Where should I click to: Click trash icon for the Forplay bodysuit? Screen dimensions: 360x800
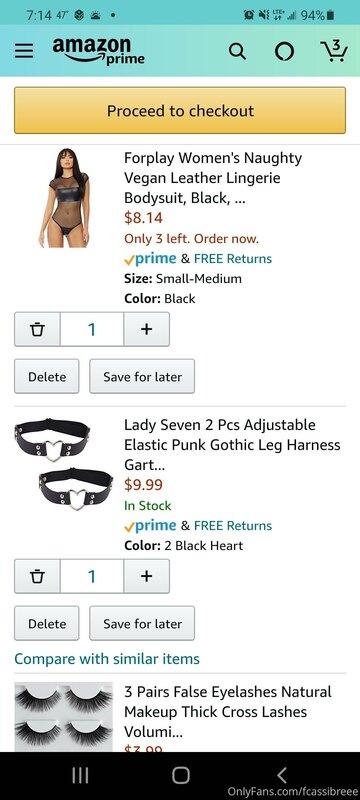[x=37, y=330]
